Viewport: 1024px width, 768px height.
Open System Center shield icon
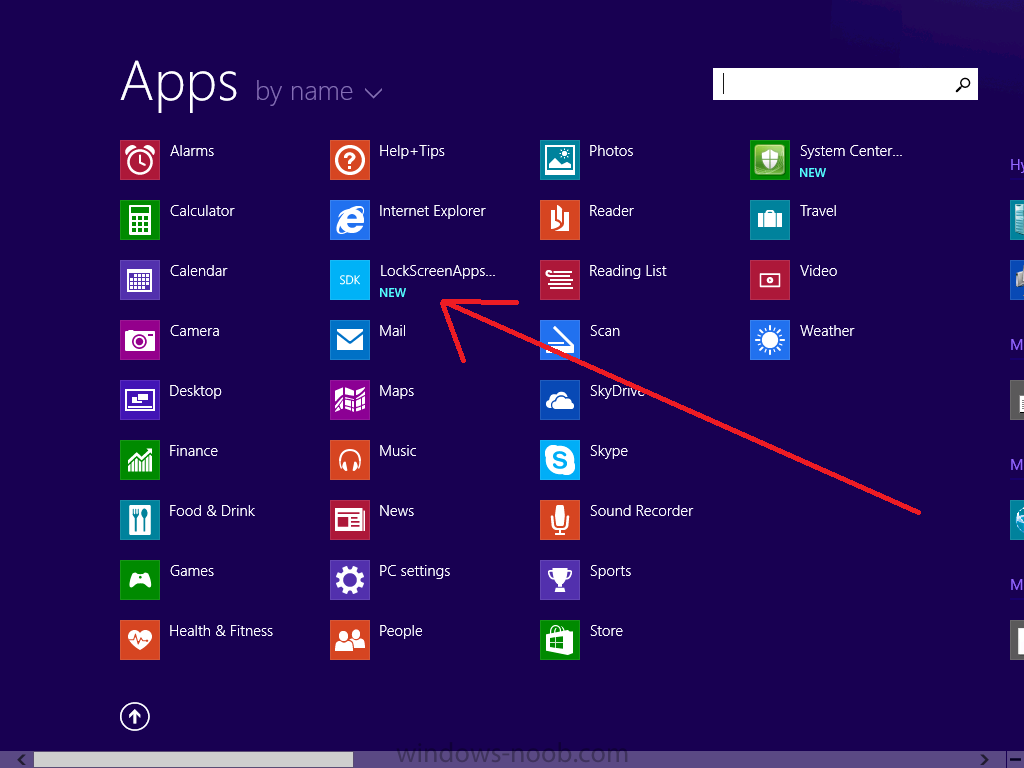(771, 160)
